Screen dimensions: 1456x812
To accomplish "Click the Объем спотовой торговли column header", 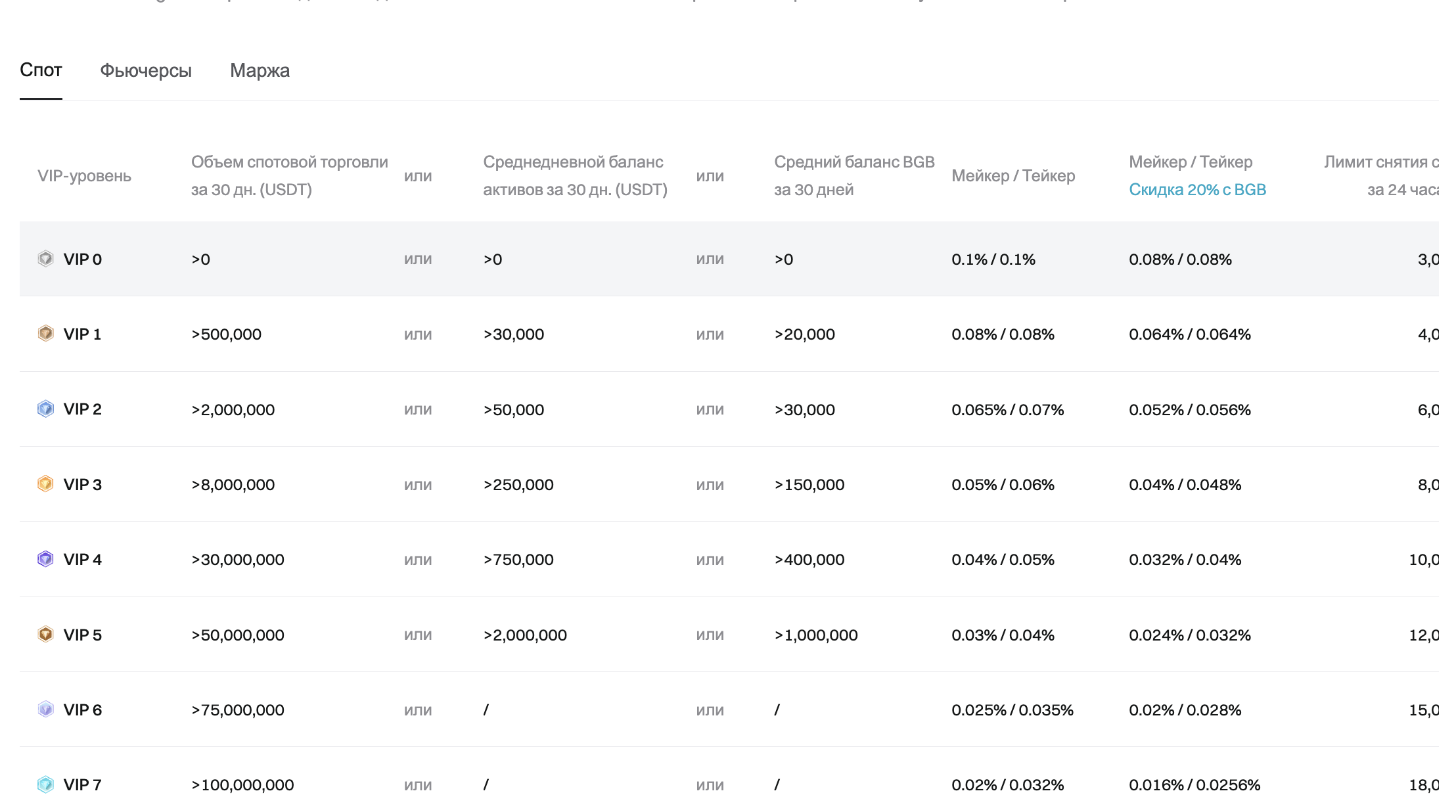I will click(289, 175).
